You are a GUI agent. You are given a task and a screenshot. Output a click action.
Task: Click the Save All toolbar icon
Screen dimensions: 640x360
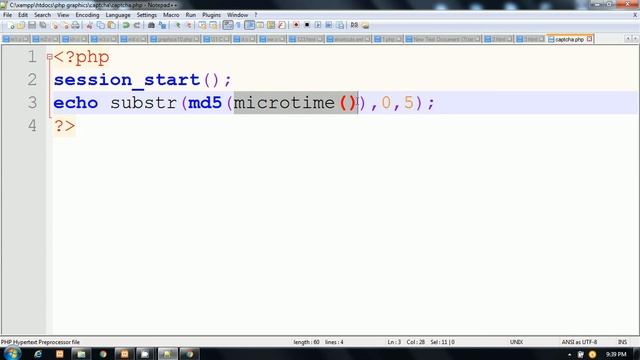(43, 25)
